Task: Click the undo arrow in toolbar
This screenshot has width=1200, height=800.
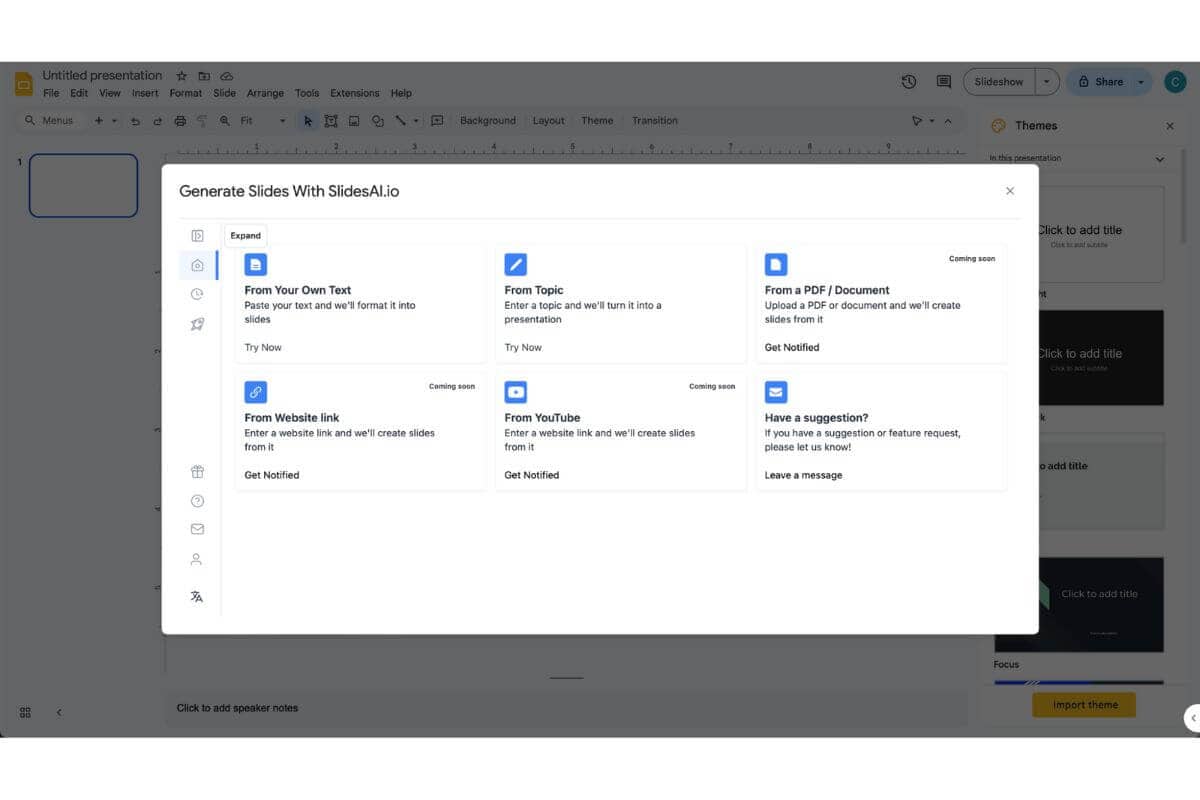Action: (135, 121)
